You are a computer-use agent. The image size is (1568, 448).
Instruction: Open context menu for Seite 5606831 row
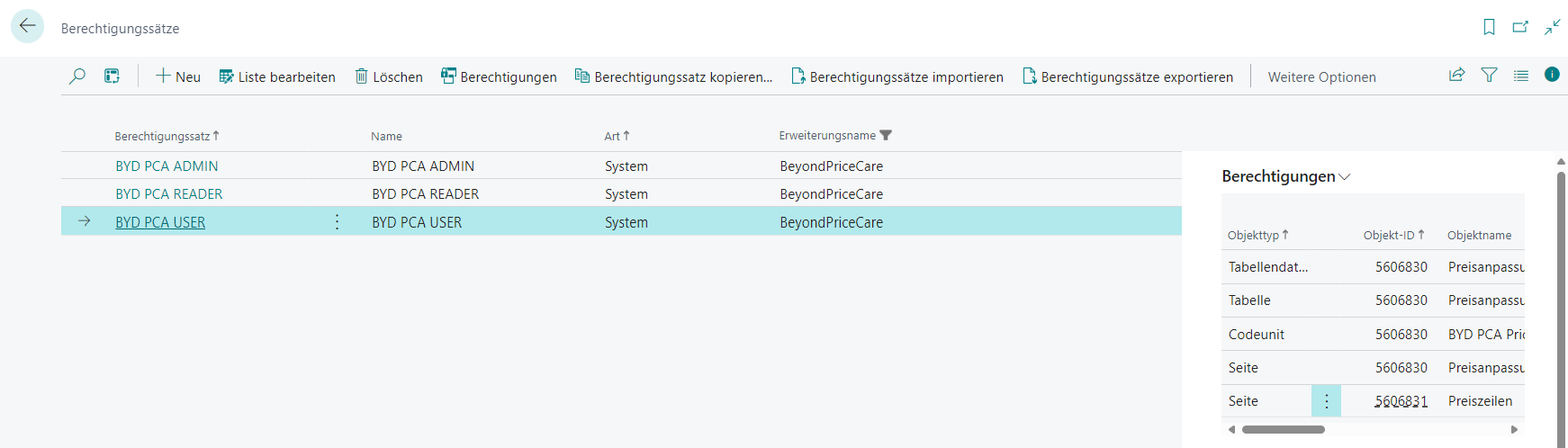coord(1326,401)
